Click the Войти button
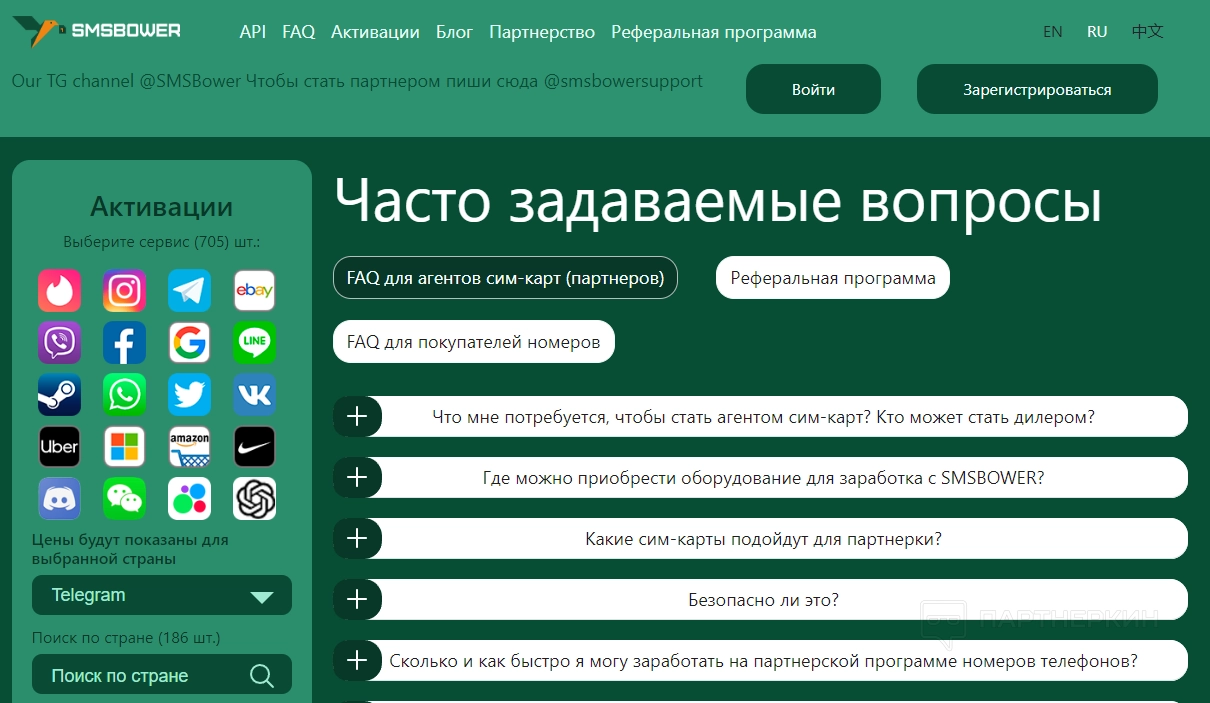This screenshot has width=1210, height=703. [813, 90]
